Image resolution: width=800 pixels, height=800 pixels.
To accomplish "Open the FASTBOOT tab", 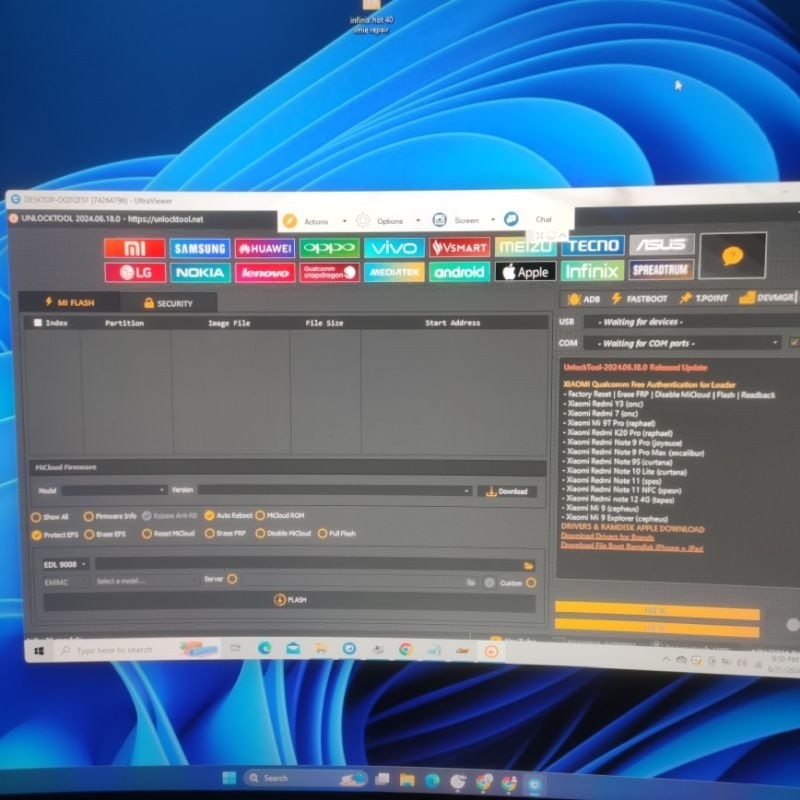I will [x=639, y=298].
